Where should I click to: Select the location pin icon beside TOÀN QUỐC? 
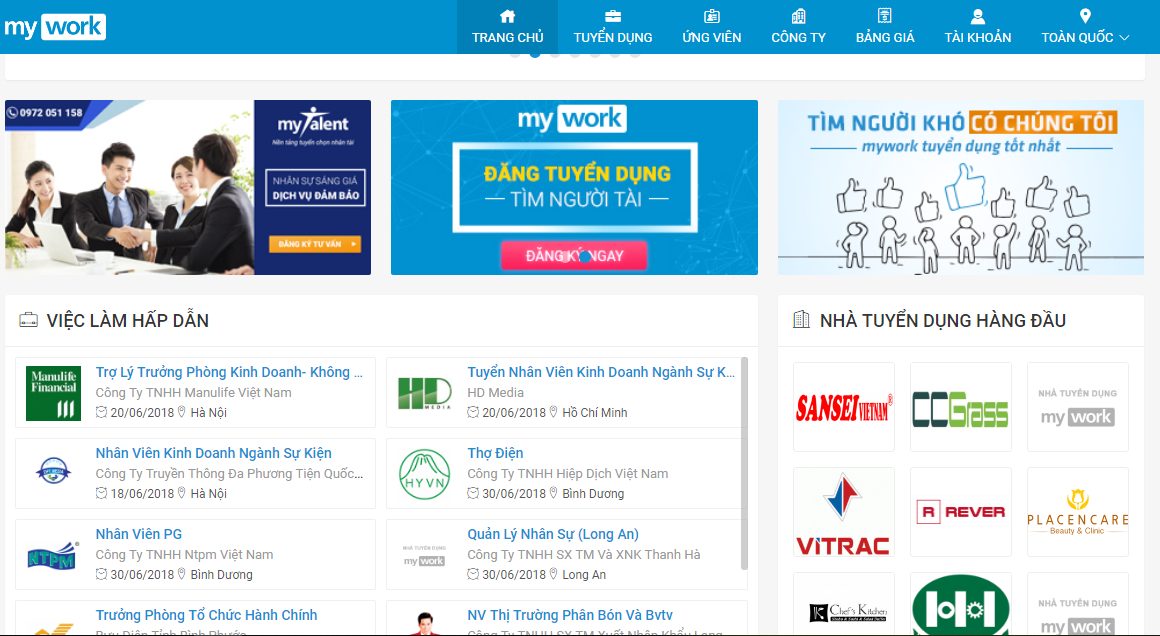tap(1083, 15)
